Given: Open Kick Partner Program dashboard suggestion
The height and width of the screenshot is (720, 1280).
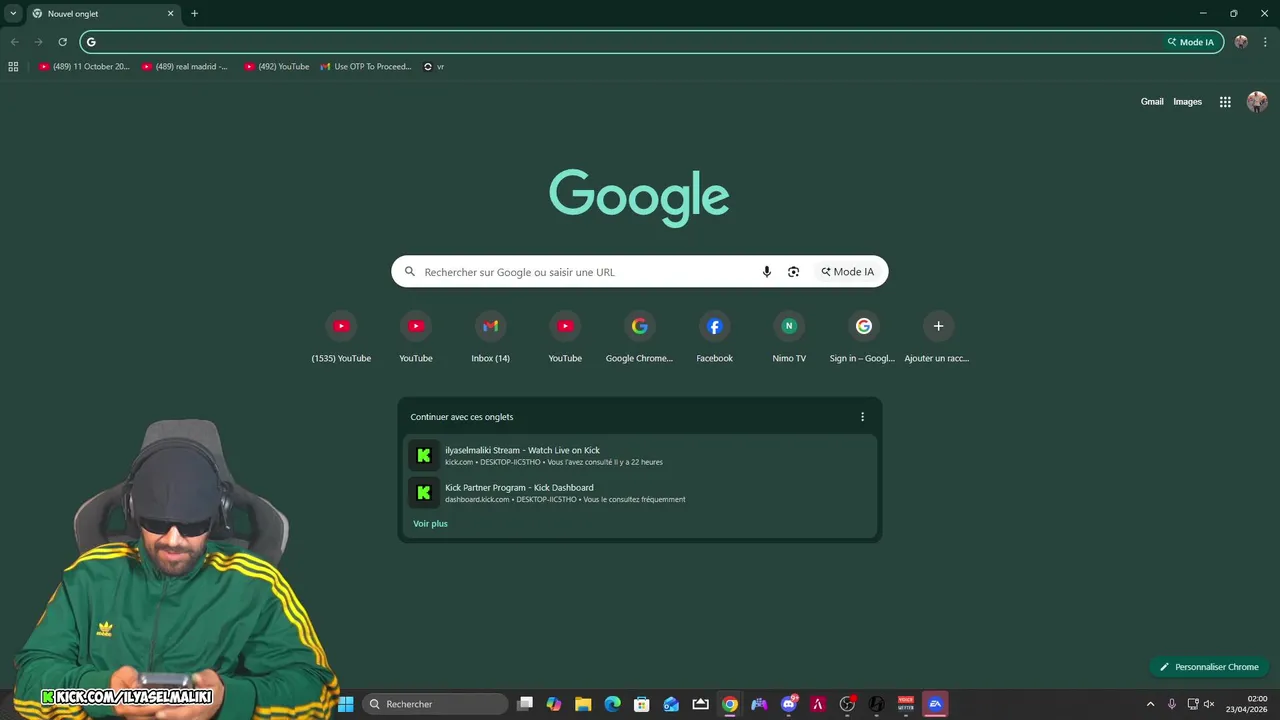Looking at the screenshot, I should point(640,493).
